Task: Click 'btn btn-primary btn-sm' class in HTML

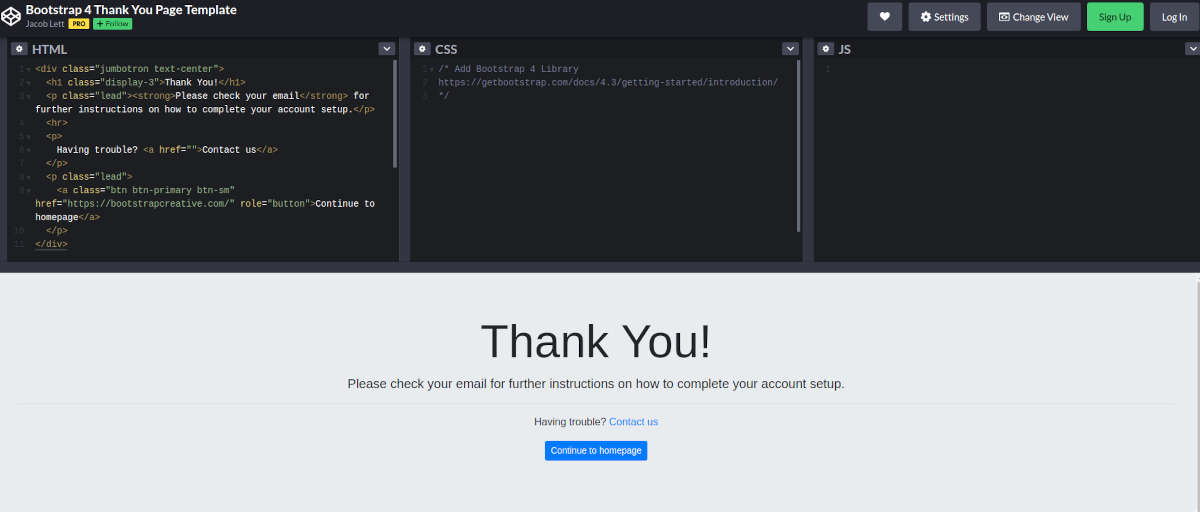Action: (x=172, y=190)
